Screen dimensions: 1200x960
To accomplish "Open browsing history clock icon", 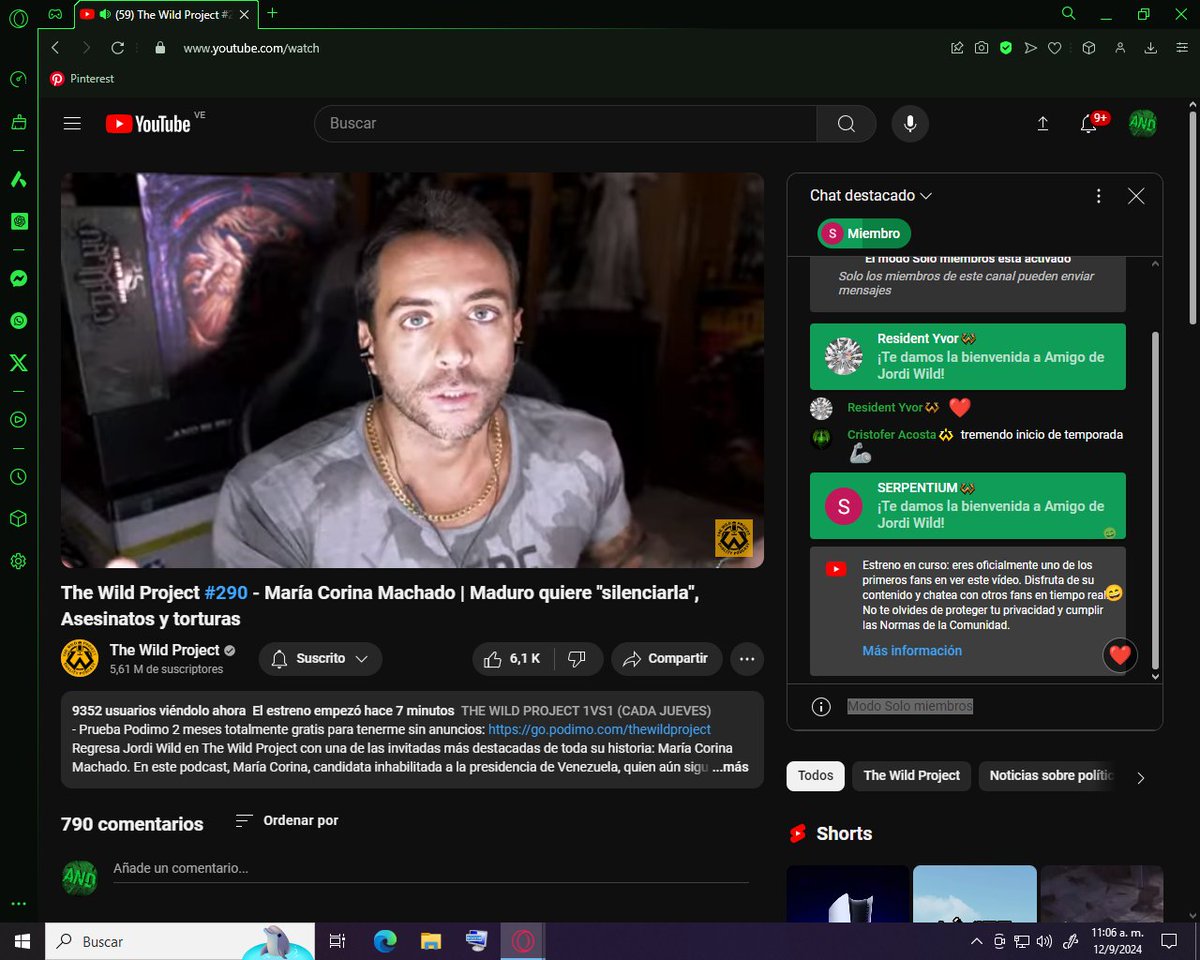I will [x=18, y=477].
